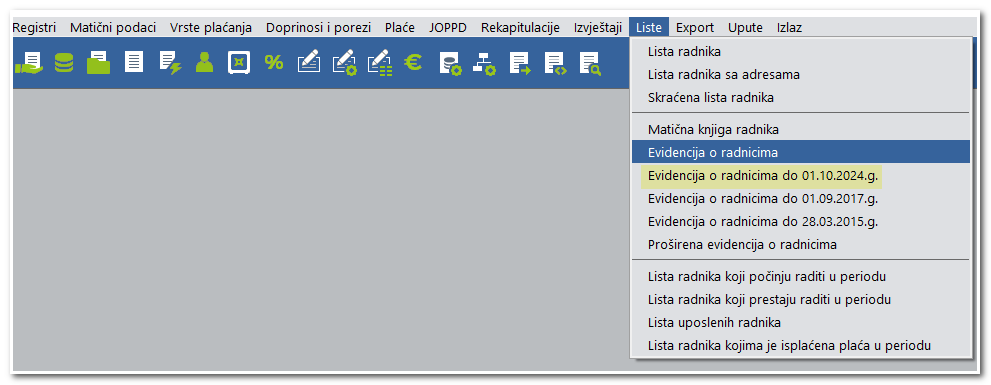This screenshot has height=385, width=991.
Task: Select Lista radnika koji počinju raditi u periodu
Action: coord(800,276)
